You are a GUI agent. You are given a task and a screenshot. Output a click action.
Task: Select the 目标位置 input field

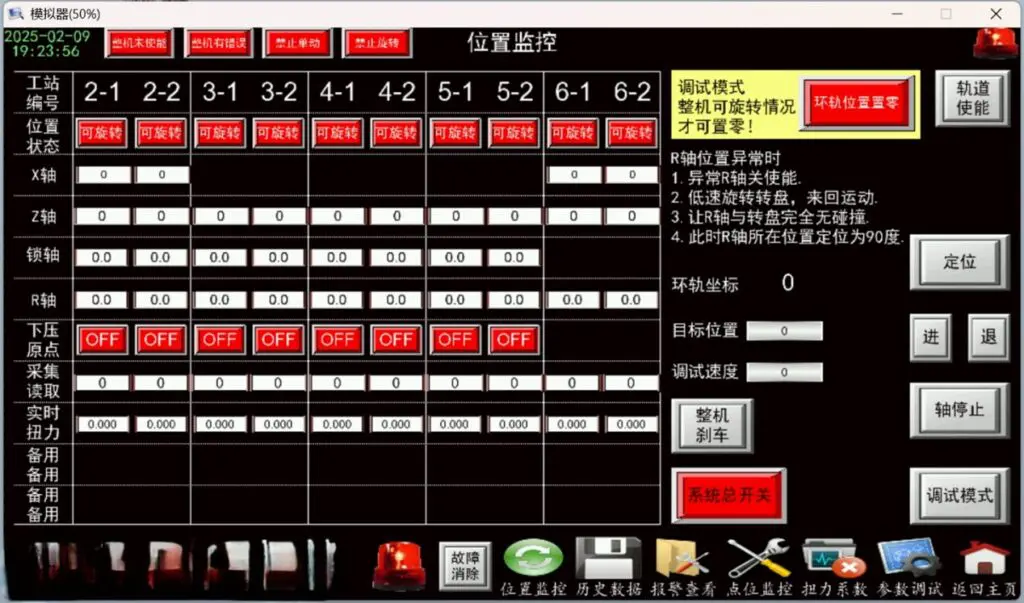(x=785, y=331)
